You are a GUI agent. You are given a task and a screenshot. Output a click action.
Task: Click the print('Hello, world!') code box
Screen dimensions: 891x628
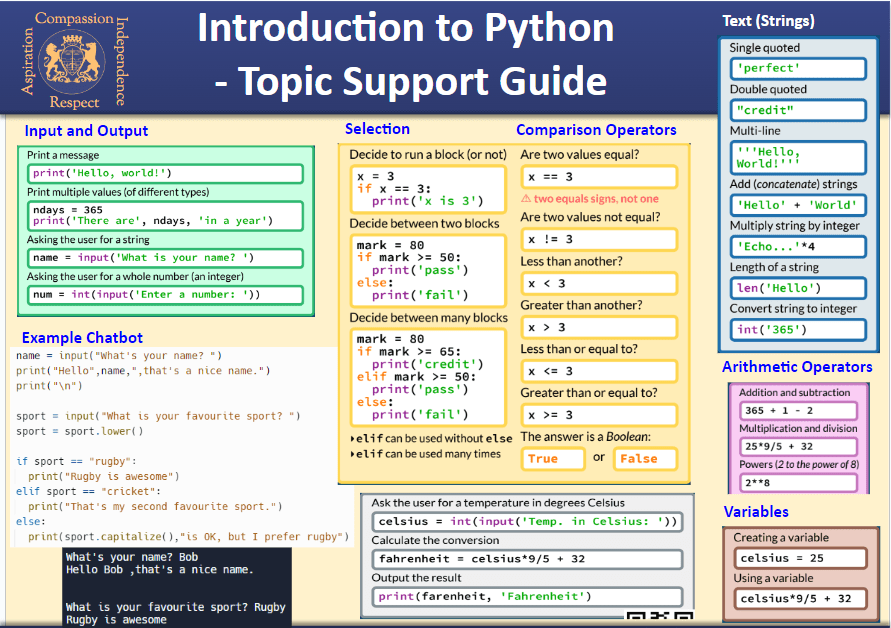(165, 173)
